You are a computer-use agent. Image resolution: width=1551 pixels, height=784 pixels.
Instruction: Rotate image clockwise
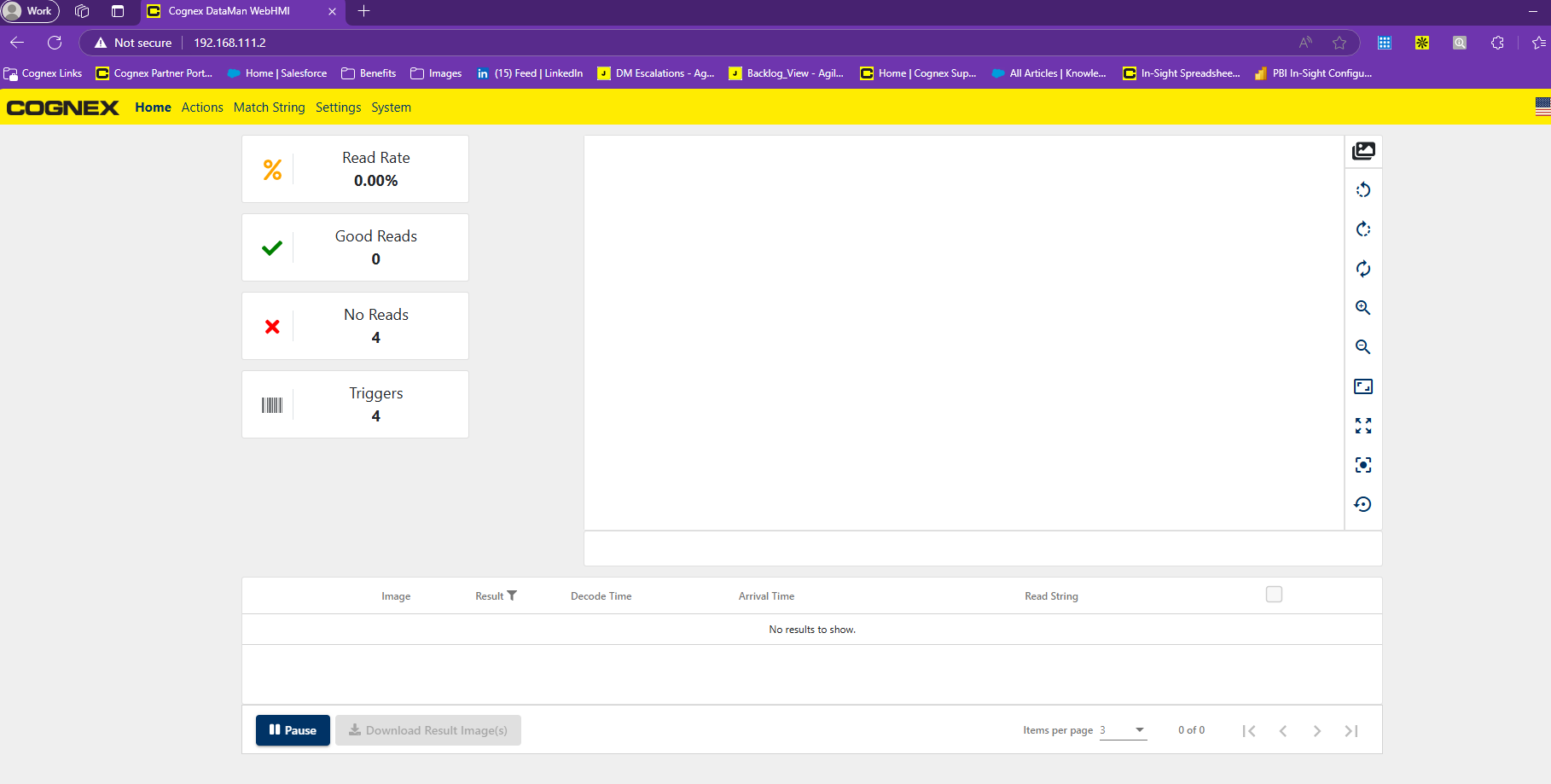pyautogui.click(x=1363, y=229)
